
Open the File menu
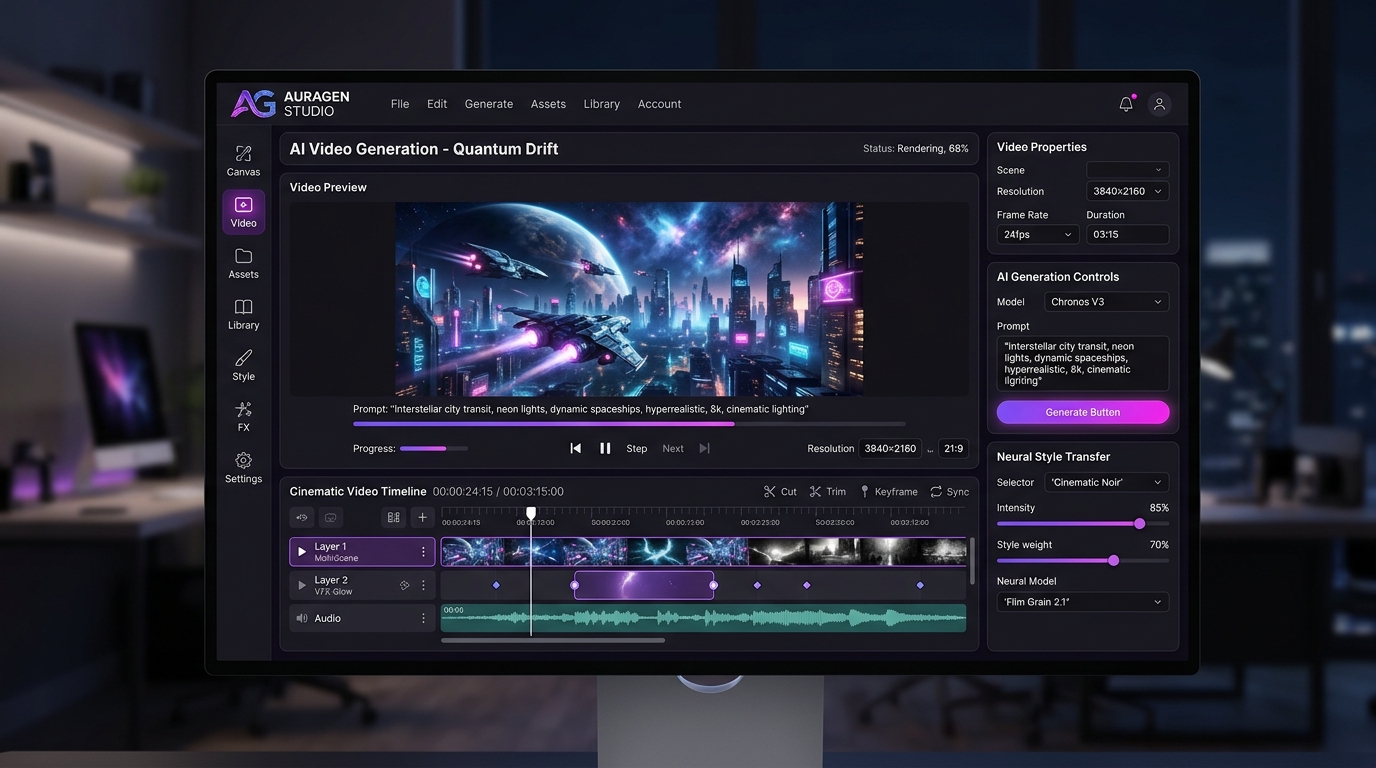(x=400, y=104)
